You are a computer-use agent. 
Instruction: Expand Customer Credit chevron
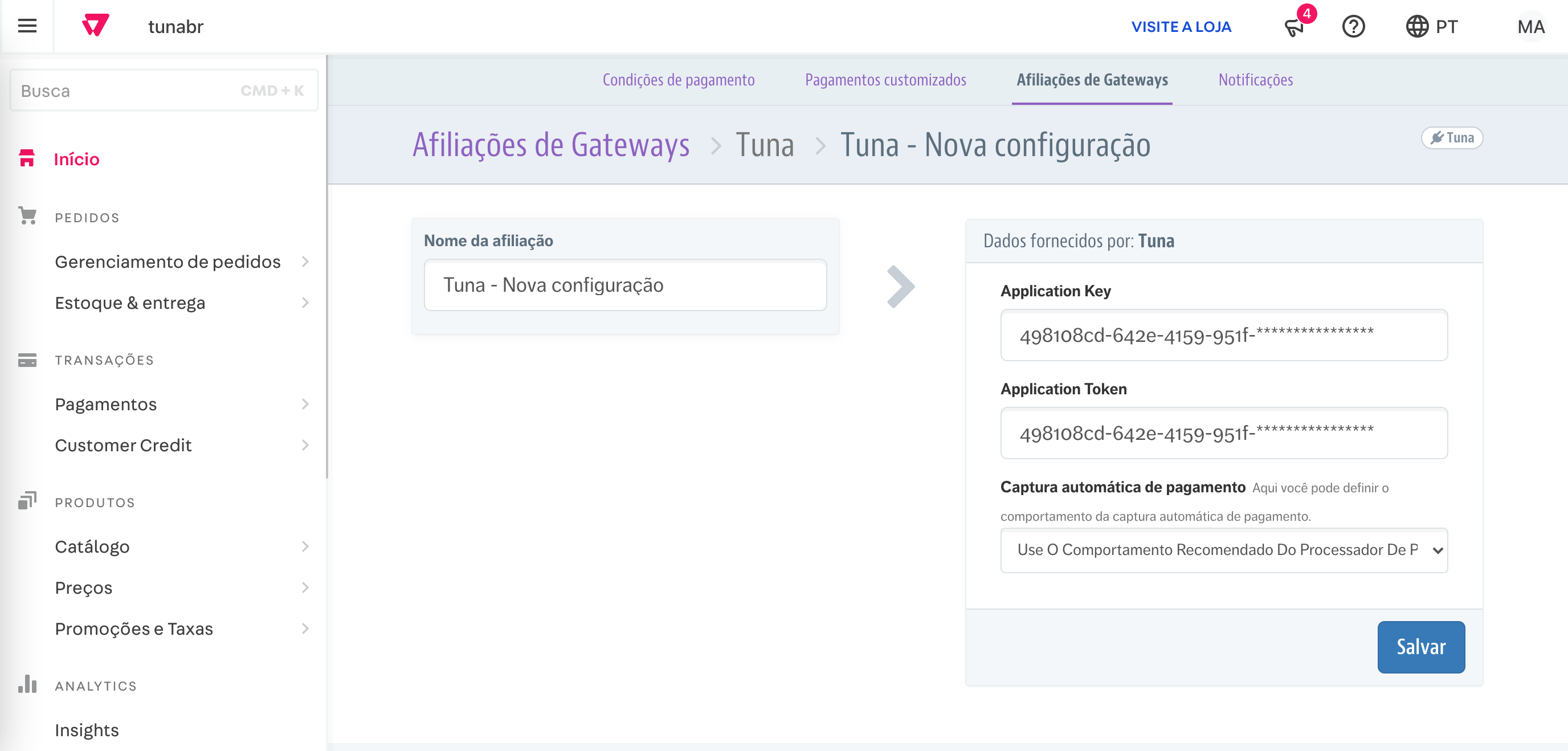[x=305, y=445]
